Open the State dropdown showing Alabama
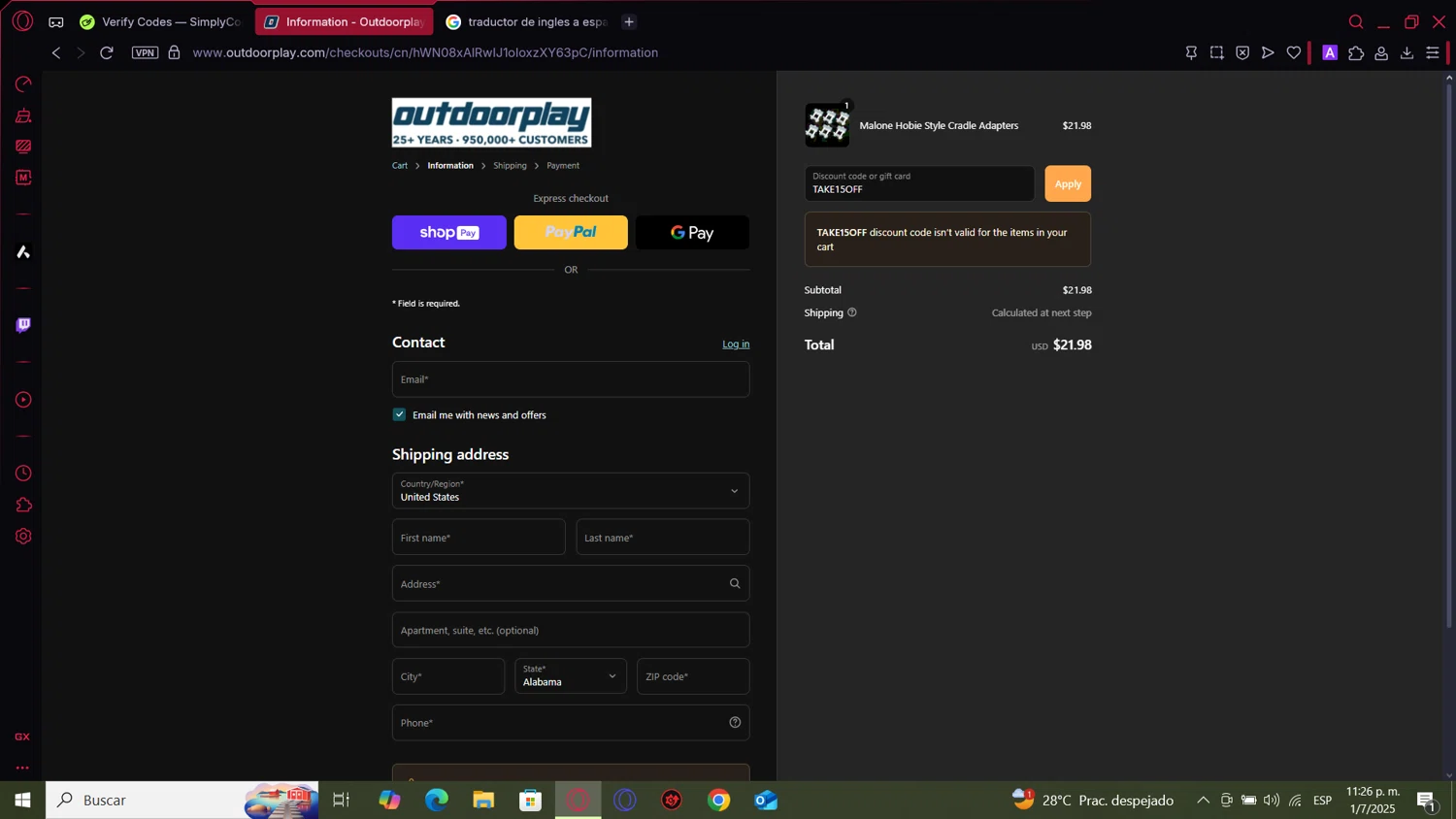The width and height of the screenshot is (1456, 819). [x=571, y=676]
